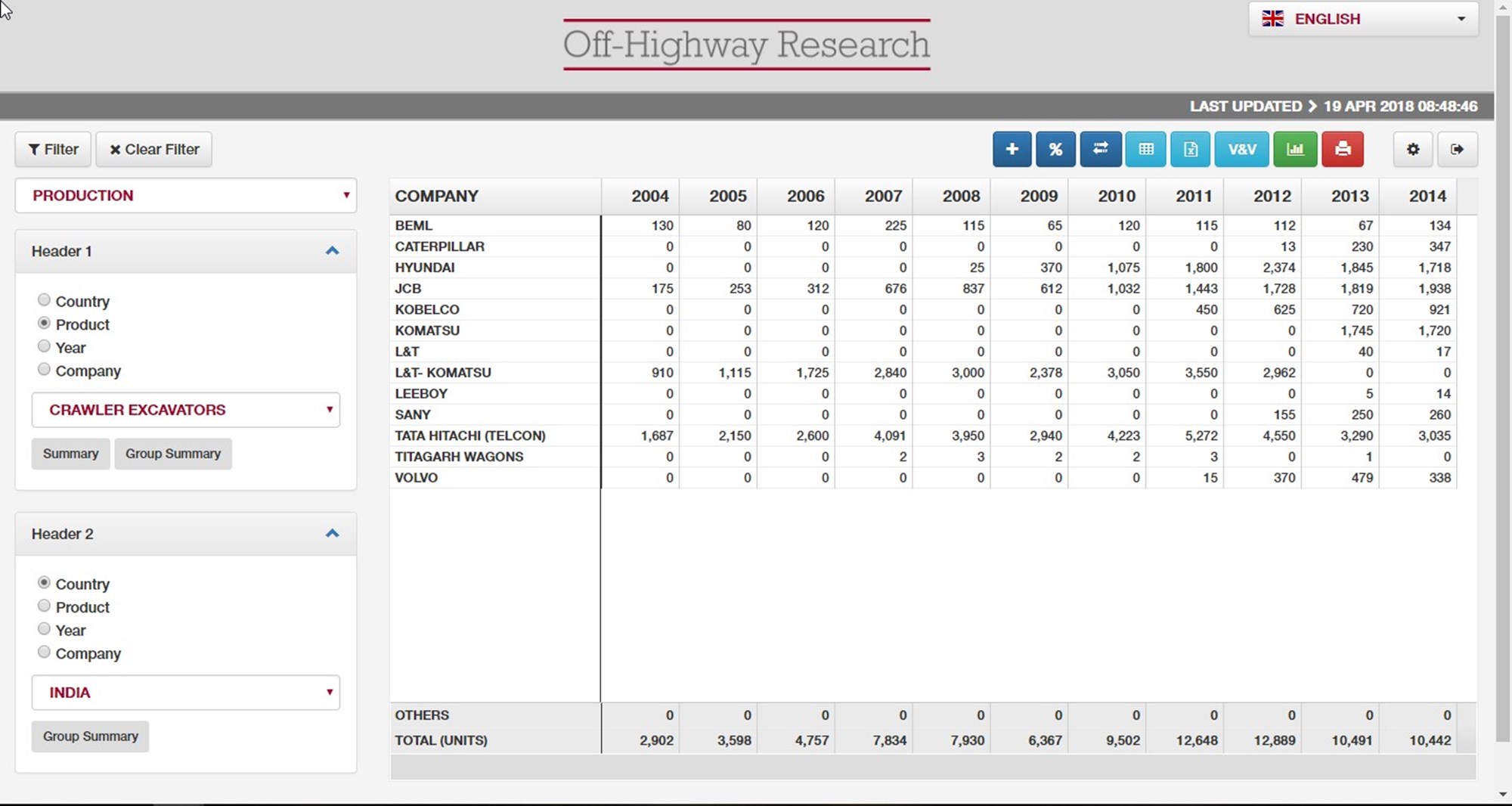Open the PRODUCTION dropdown
This screenshot has height=806, width=1512.
tap(185, 196)
